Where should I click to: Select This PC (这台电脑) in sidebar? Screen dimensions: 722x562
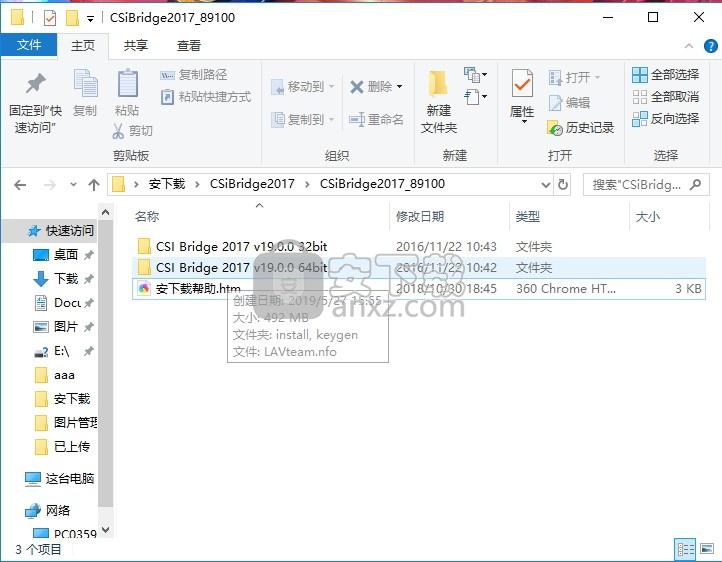[59, 479]
